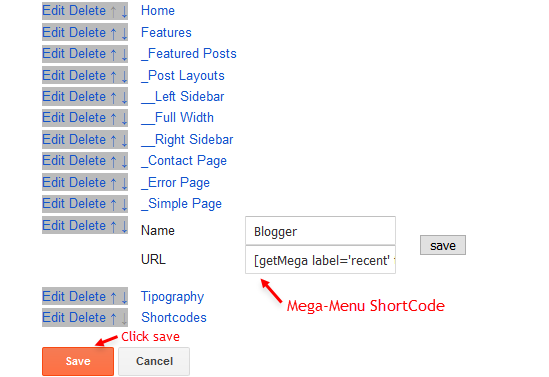Delete the Features menu link
This screenshot has width=549, height=377.
pyautogui.click(x=87, y=33)
